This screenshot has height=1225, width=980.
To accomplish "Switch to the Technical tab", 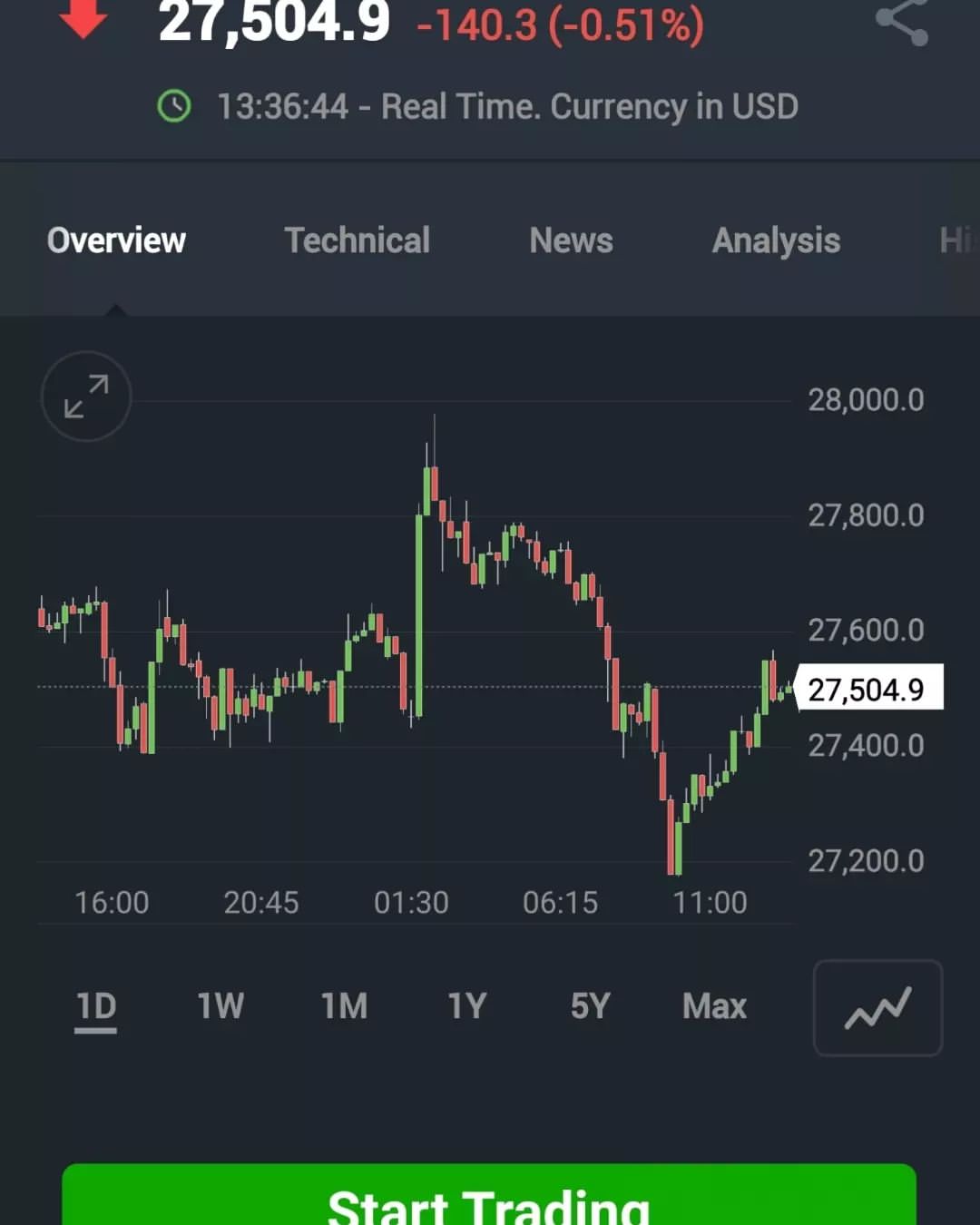I will [x=357, y=240].
